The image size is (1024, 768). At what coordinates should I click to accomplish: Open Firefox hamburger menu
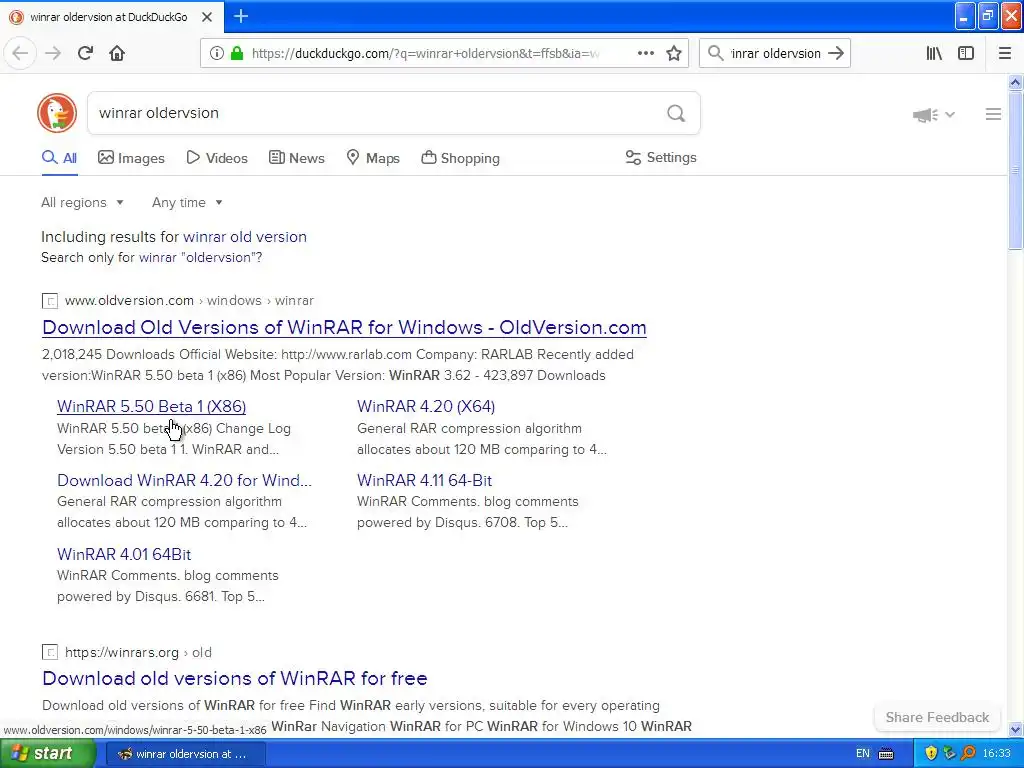pos(1004,54)
